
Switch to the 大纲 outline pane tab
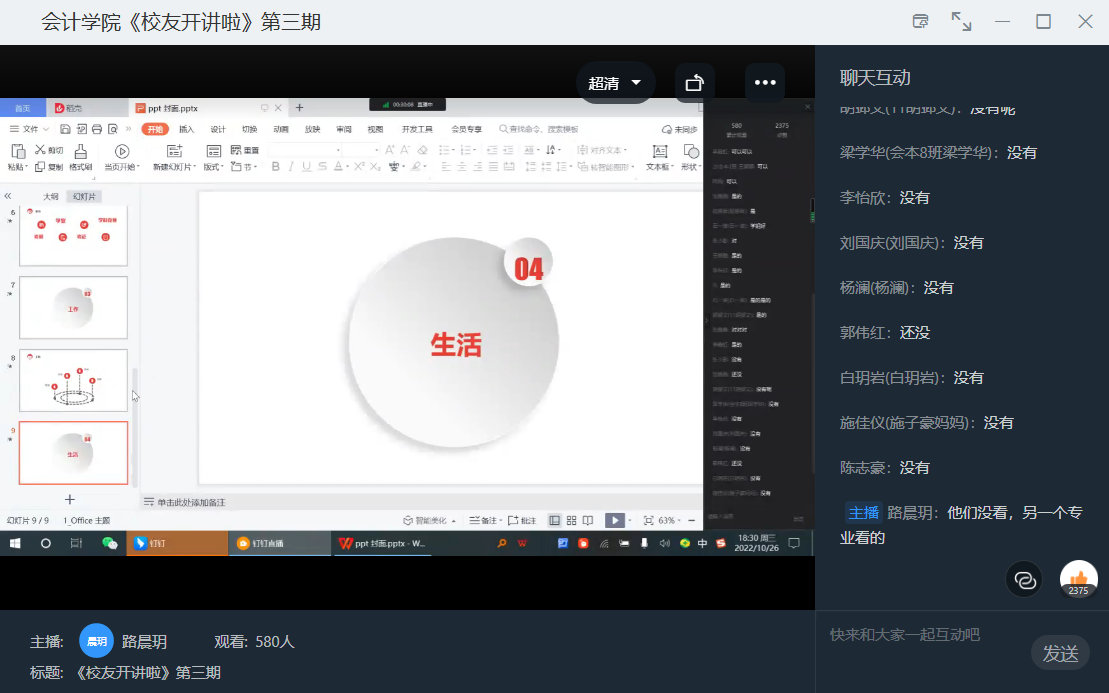pos(50,197)
